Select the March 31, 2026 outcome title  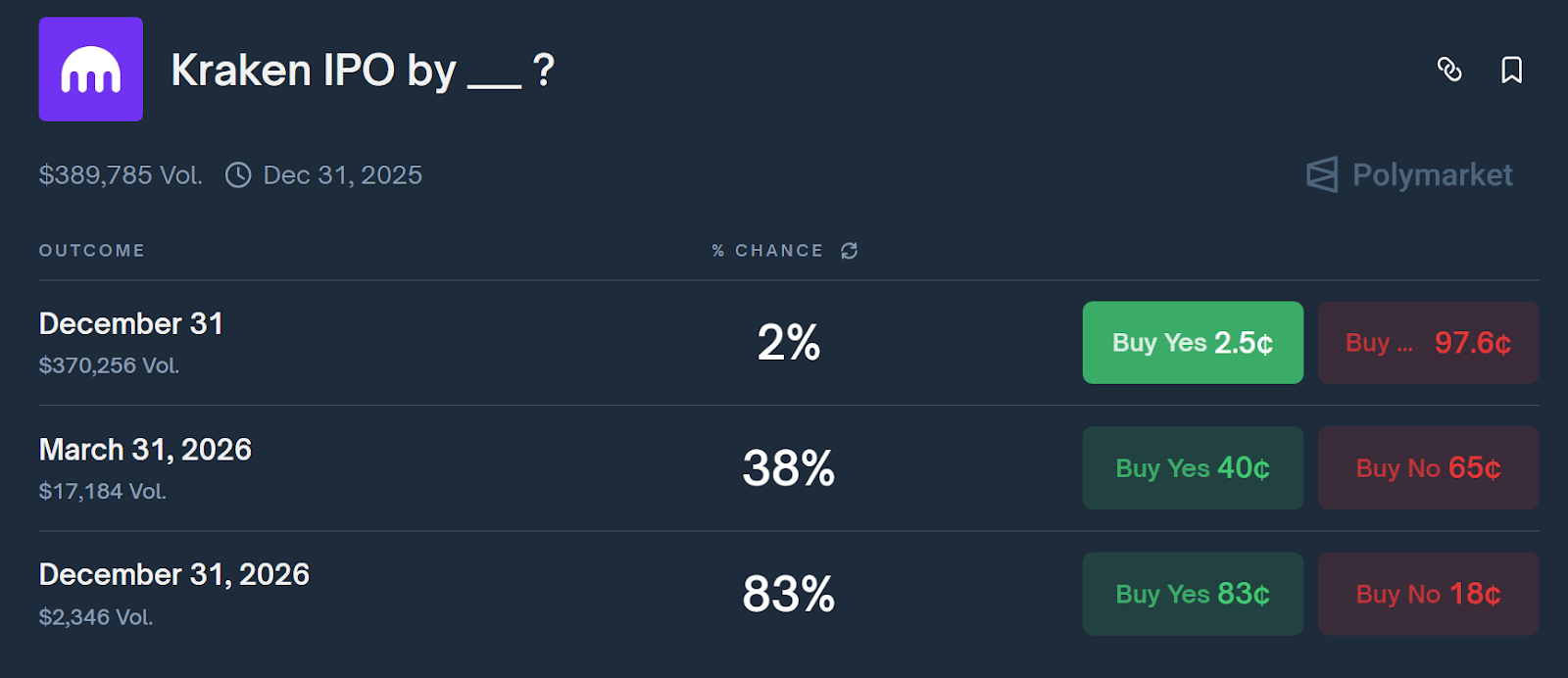pyautogui.click(x=145, y=450)
